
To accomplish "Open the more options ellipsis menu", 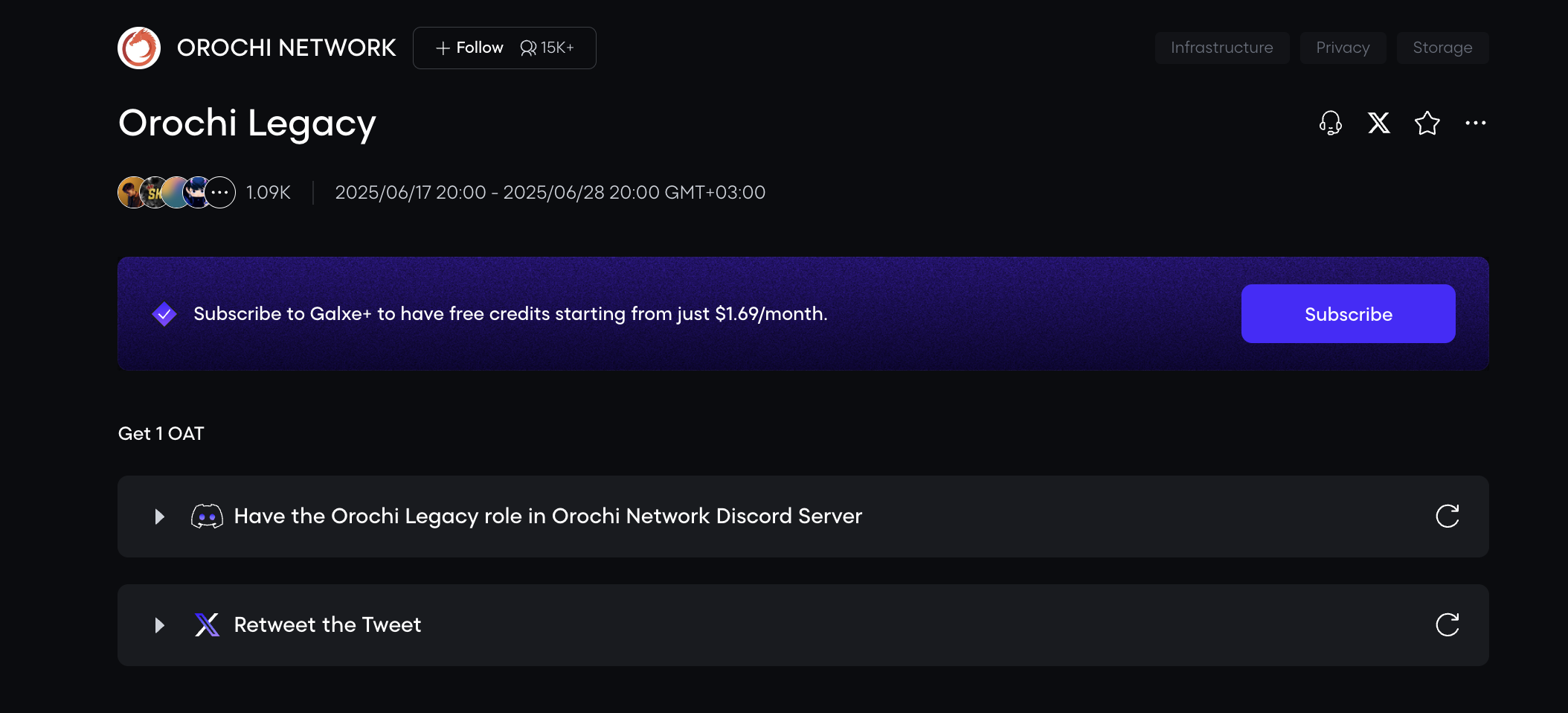I will [1476, 123].
